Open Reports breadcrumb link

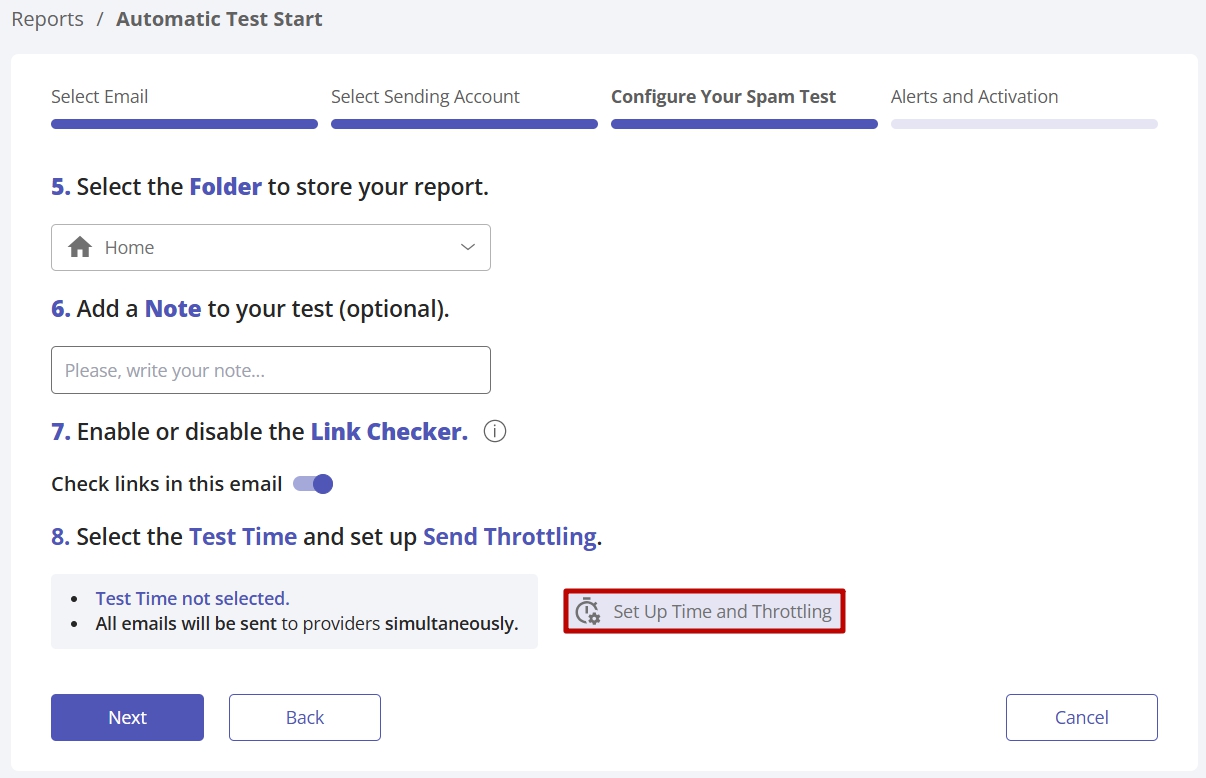click(47, 19)
